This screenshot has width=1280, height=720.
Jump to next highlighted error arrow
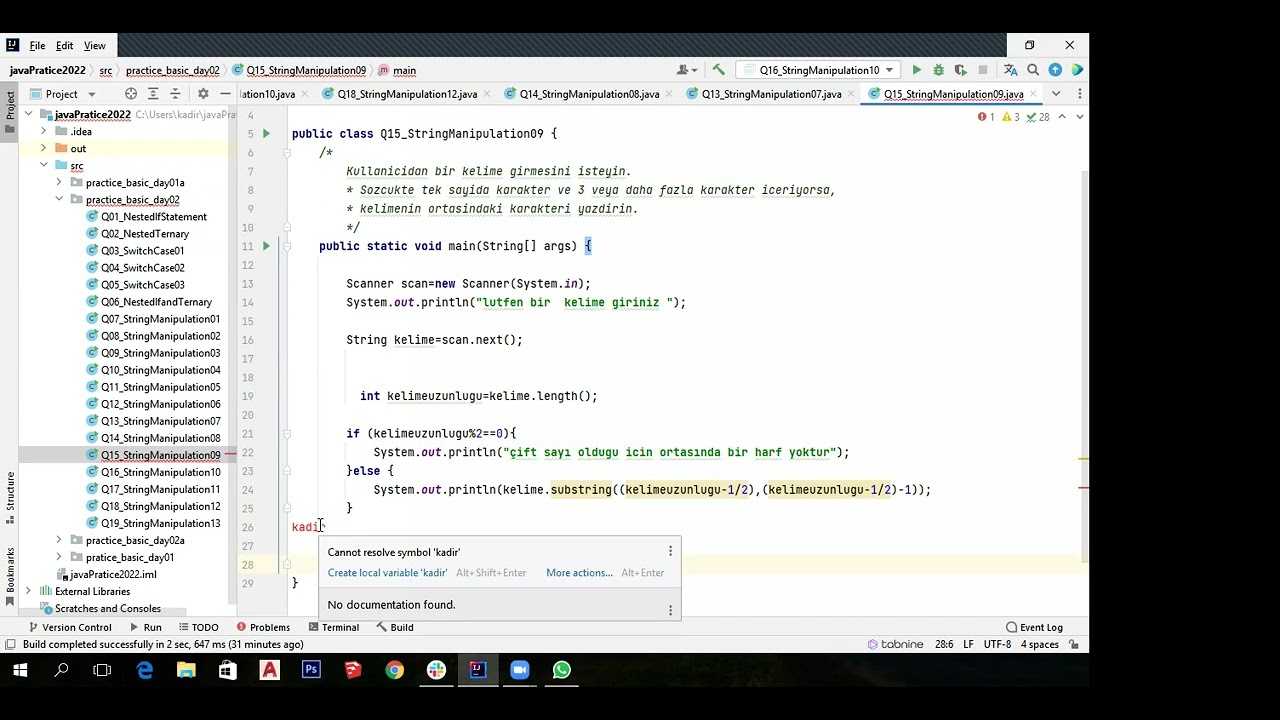[1078, 117]
